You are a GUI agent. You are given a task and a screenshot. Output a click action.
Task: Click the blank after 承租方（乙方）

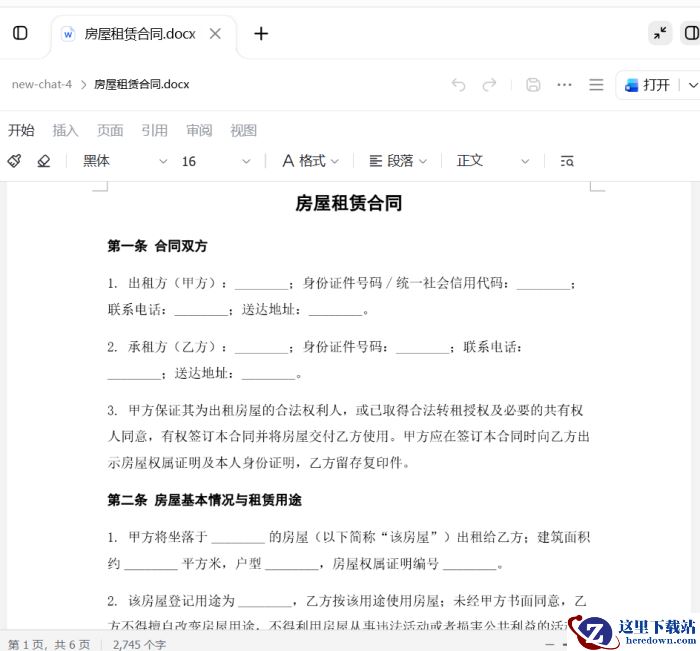point(262,348)
